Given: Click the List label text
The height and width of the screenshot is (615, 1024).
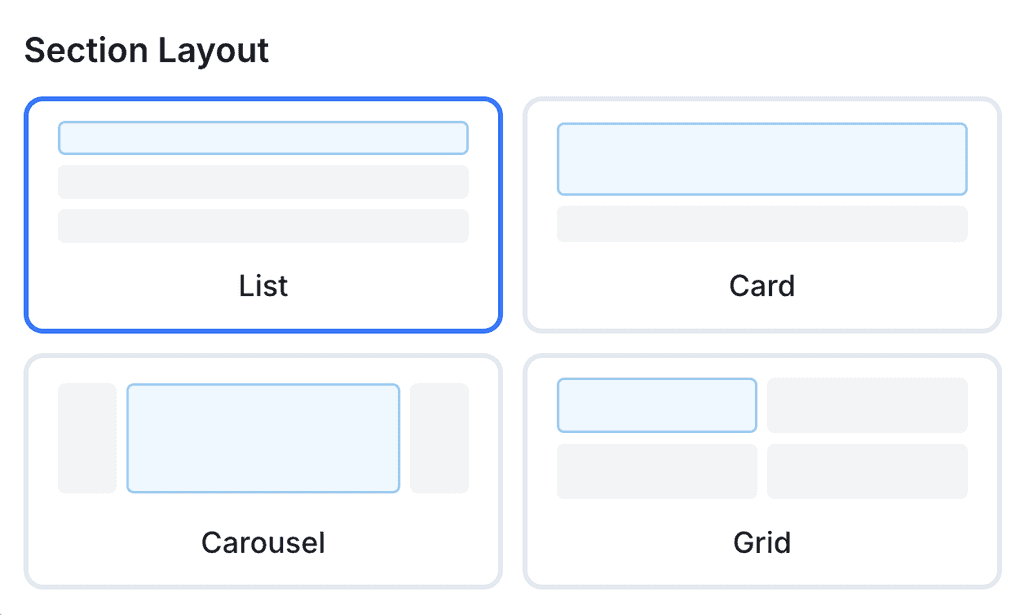Looking at the screenshot, I should point(263,286).
